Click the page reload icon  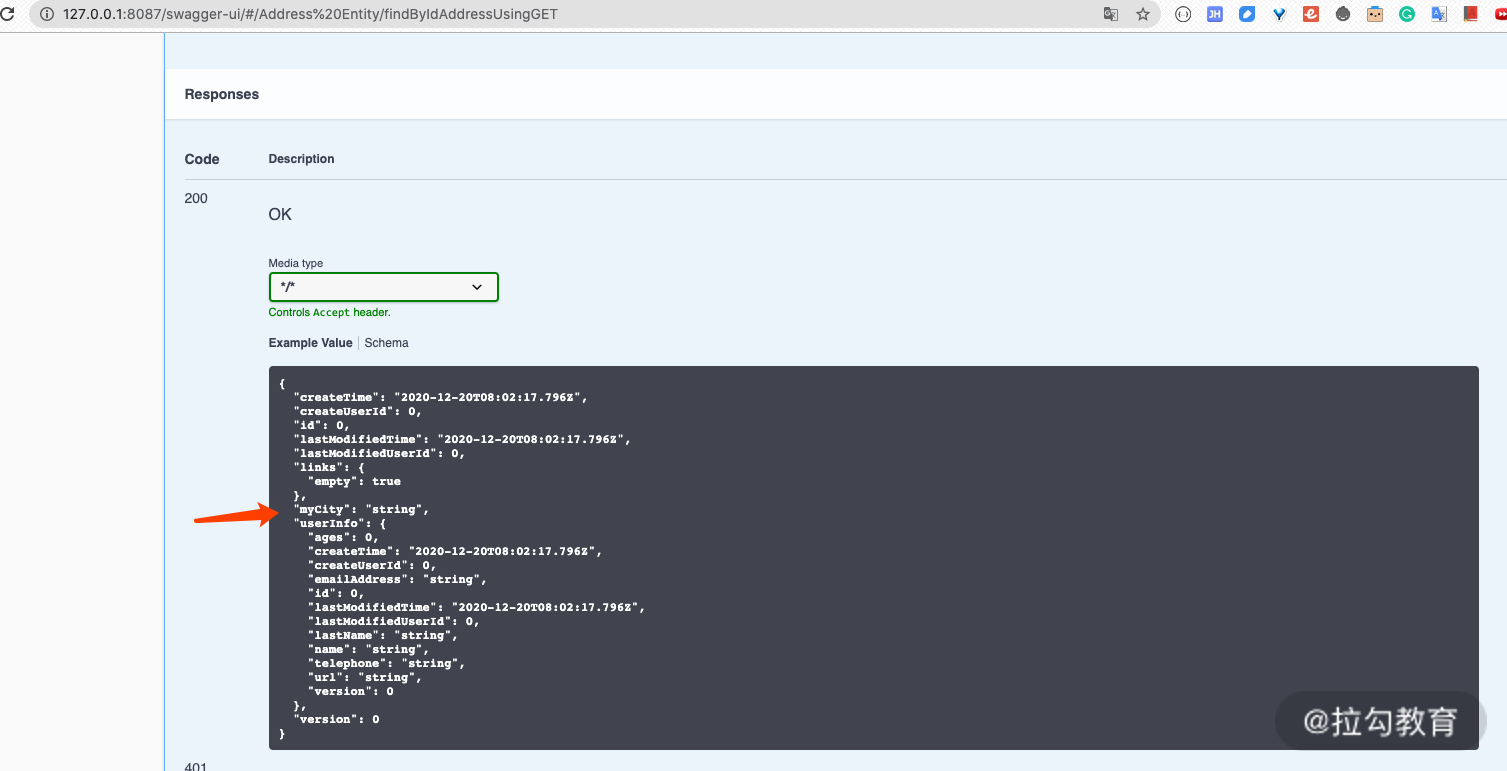(7, 13)
